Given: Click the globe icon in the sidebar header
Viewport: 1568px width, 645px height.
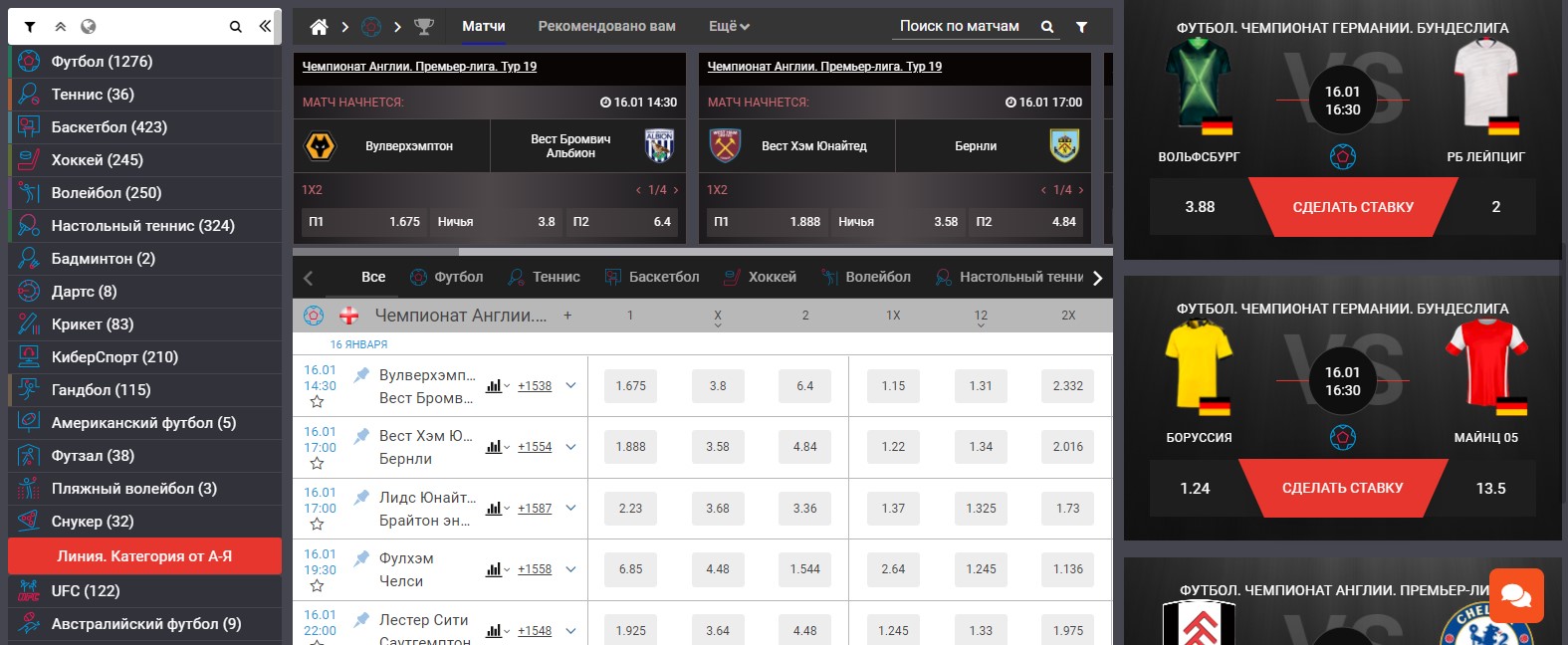Looking at the screenshot, I should [88, 27].
